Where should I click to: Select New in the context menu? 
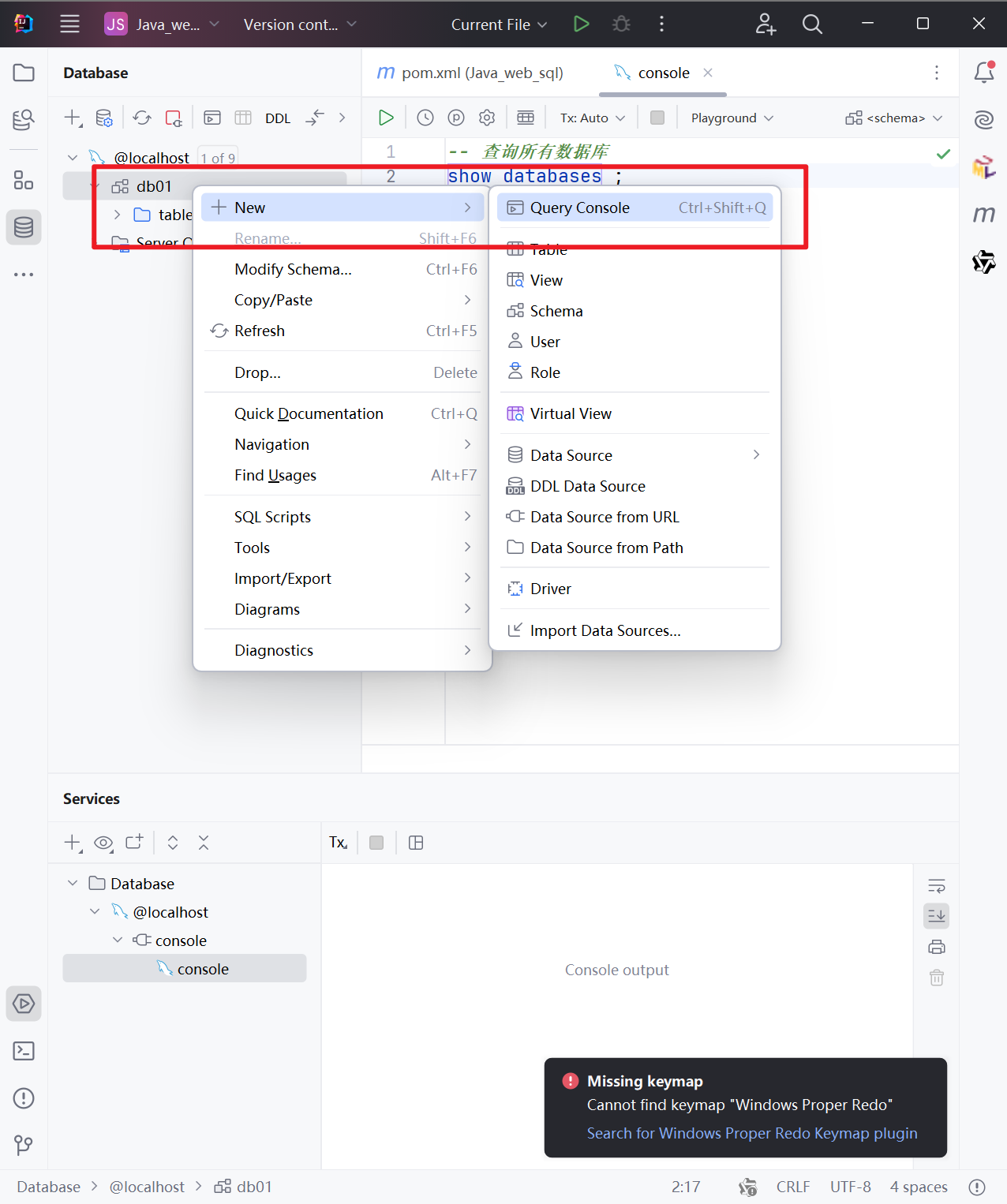(343, 208)
